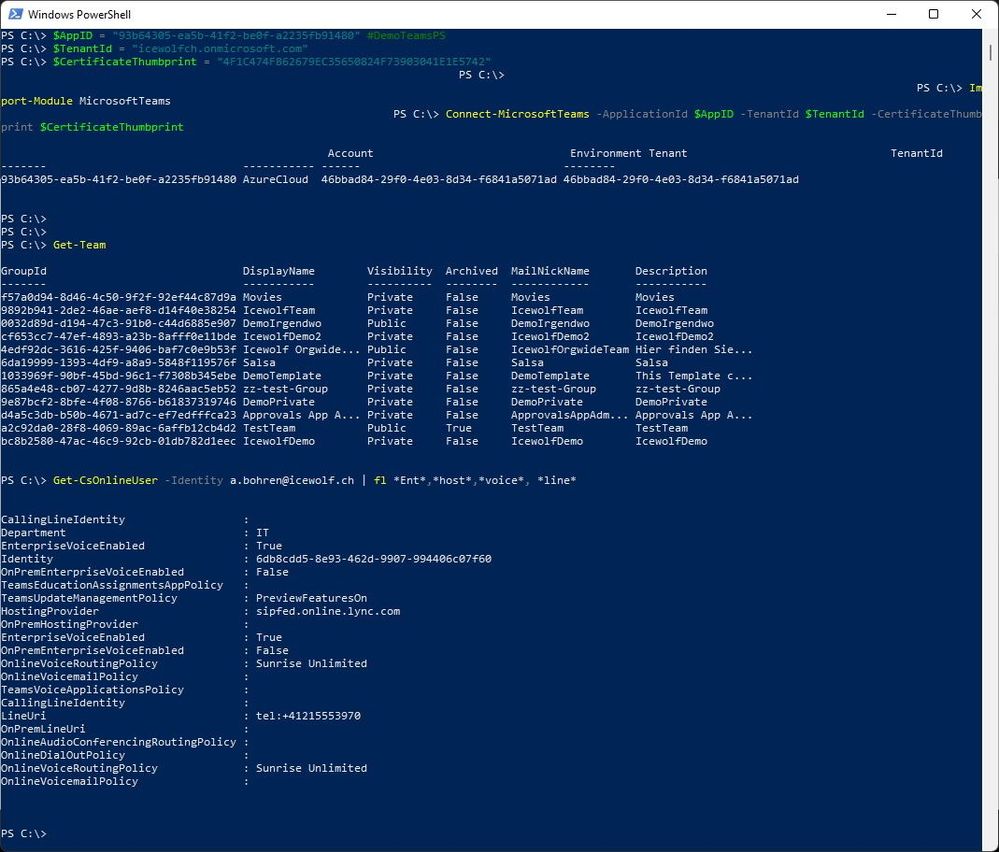Click the DemoIrgendwo display name
The width and height of the screenshot is (999, 852).
coord(282,323)
